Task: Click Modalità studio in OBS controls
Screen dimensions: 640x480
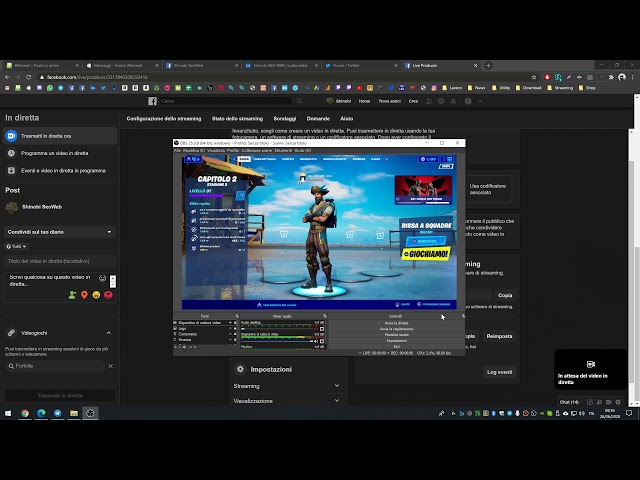Action: 396,335
